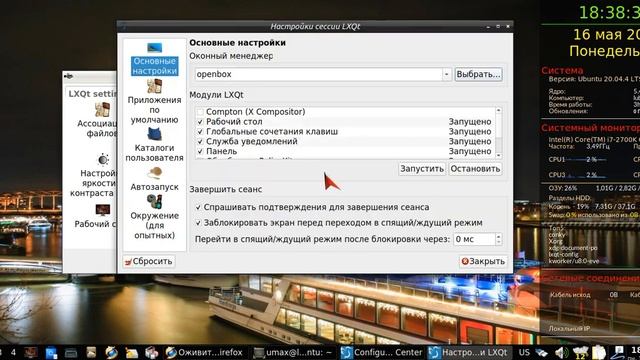
Task: Expand the window manager openbox dropdown
Action: click(447, 74)
